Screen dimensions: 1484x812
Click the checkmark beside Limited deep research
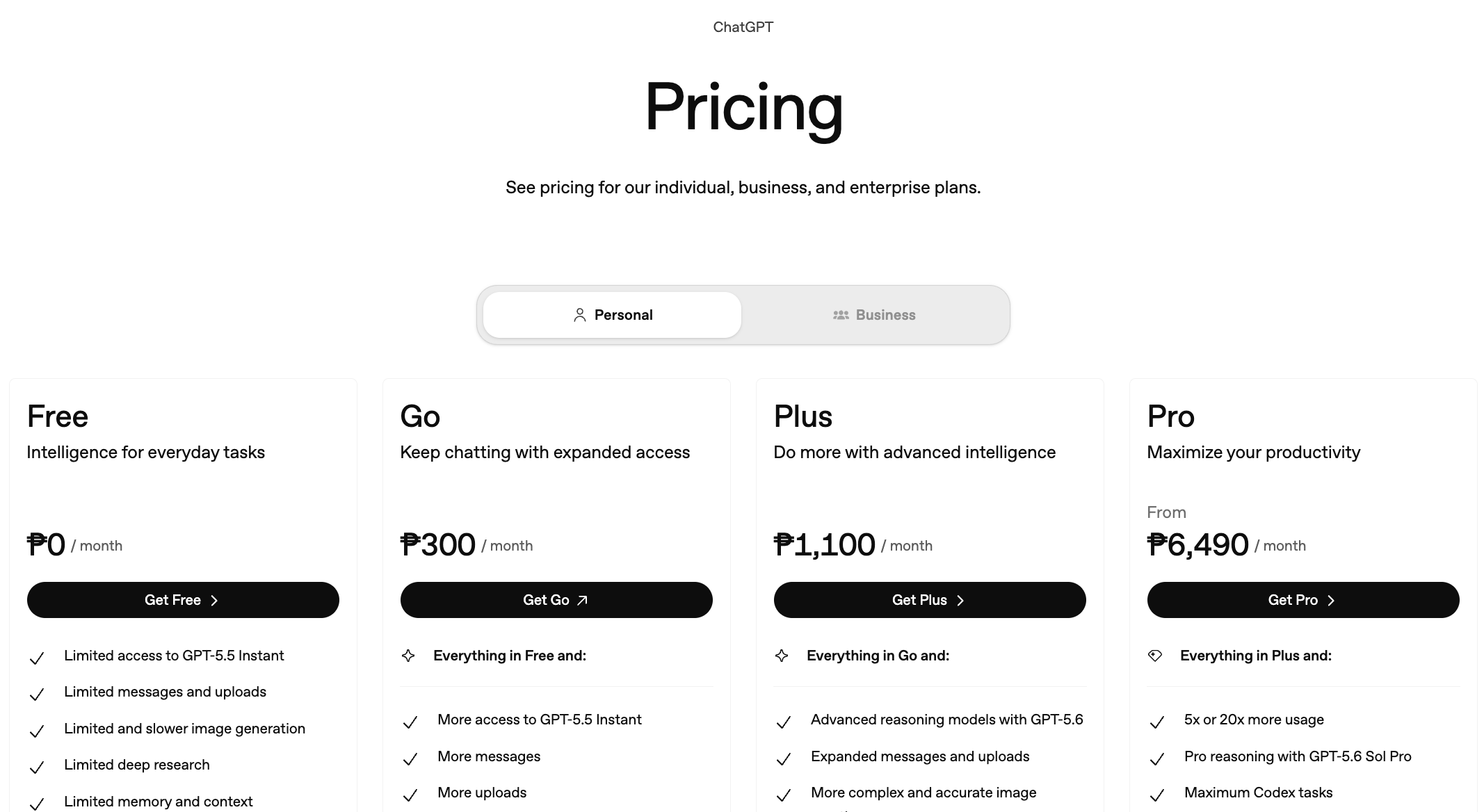click(x=37, y=767)
